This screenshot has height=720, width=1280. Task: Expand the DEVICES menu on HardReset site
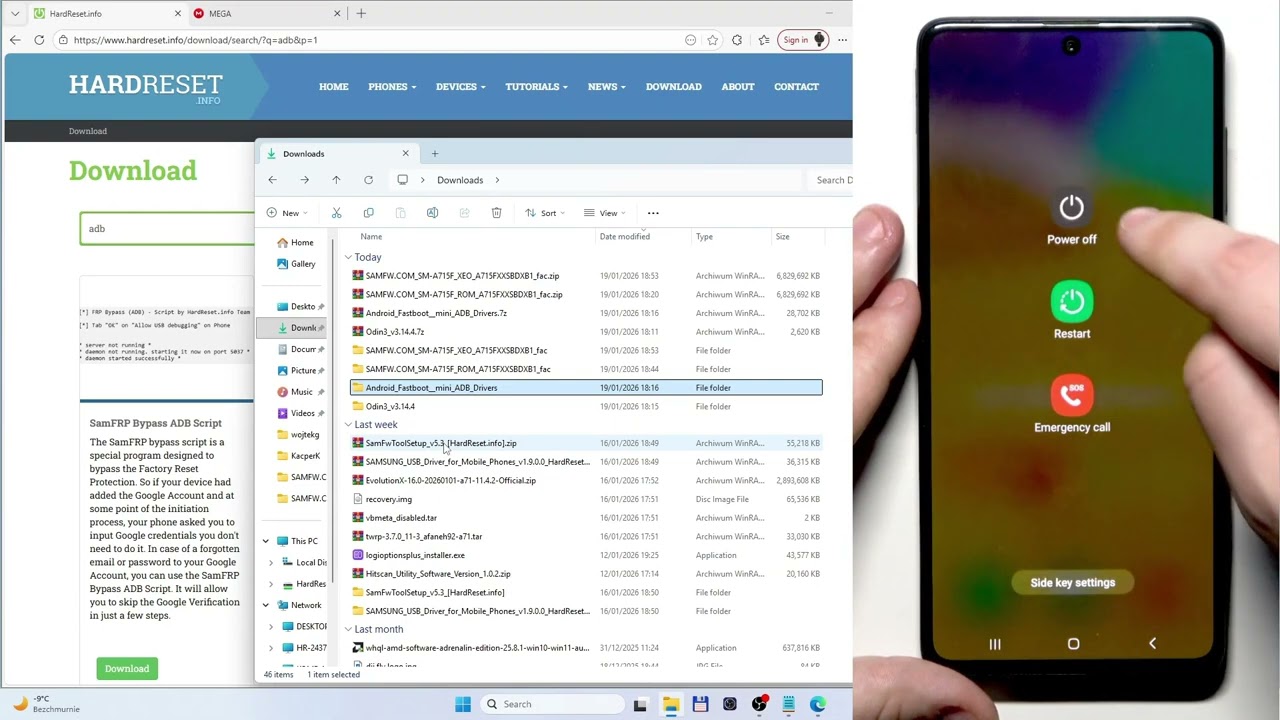460,87
